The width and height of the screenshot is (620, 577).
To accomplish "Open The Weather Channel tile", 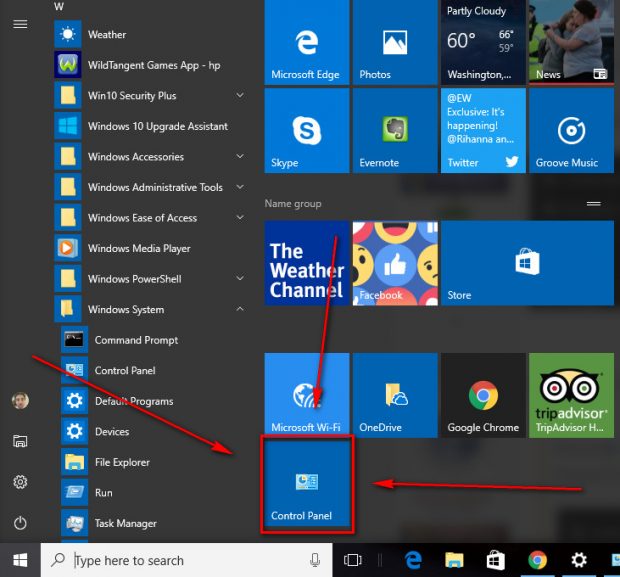I will 307,263.
